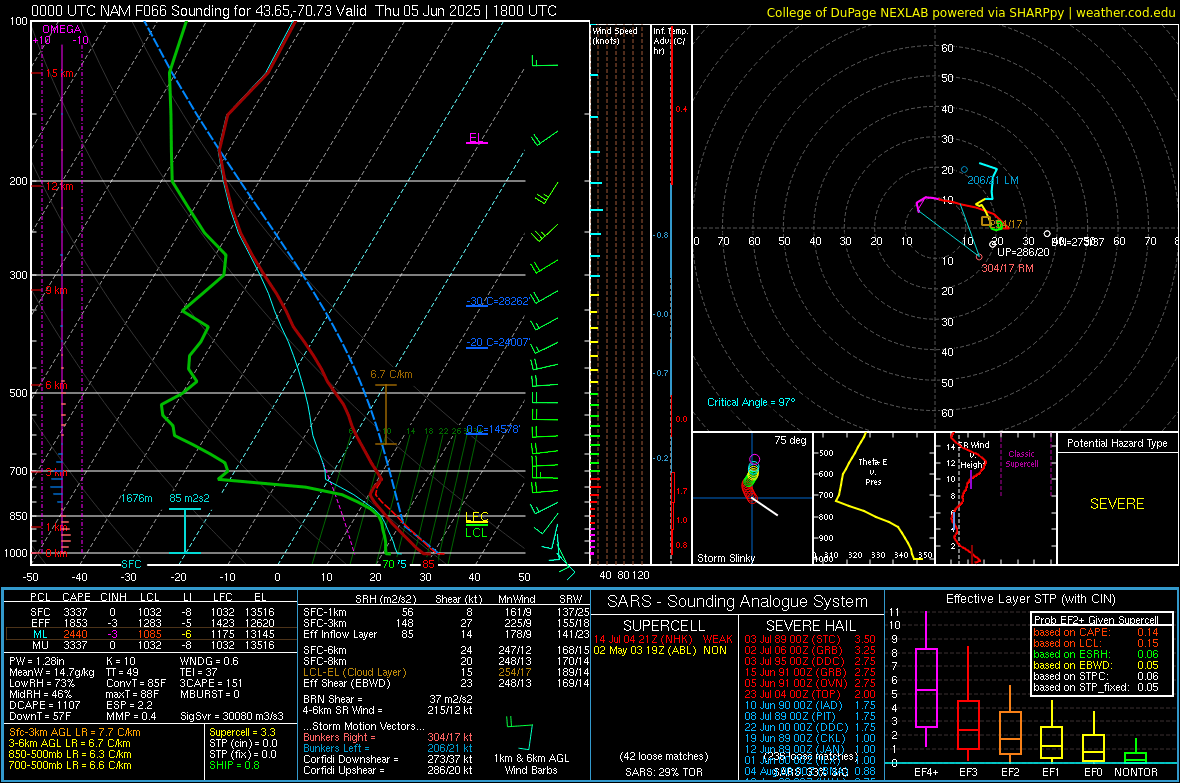Click the DCAPE = 1107 value

[44, 705]
